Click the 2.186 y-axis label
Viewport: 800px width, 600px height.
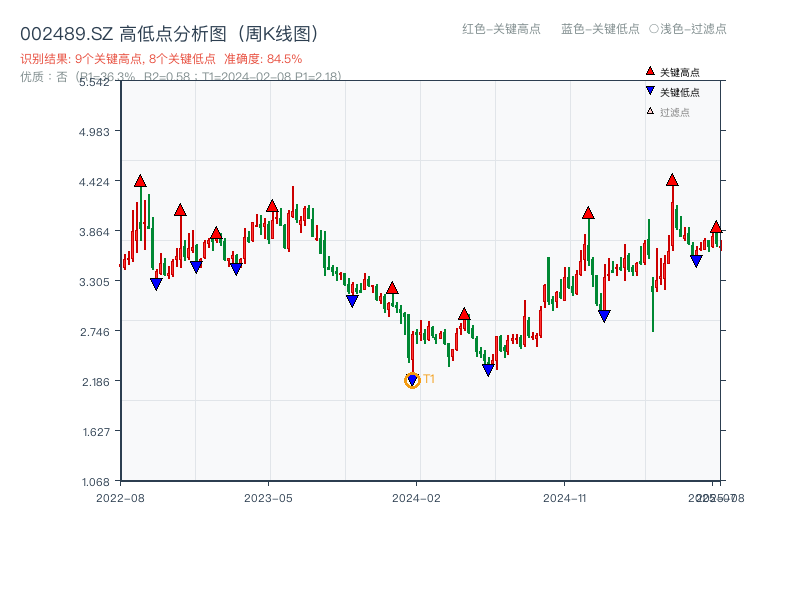tap(95, 382)
